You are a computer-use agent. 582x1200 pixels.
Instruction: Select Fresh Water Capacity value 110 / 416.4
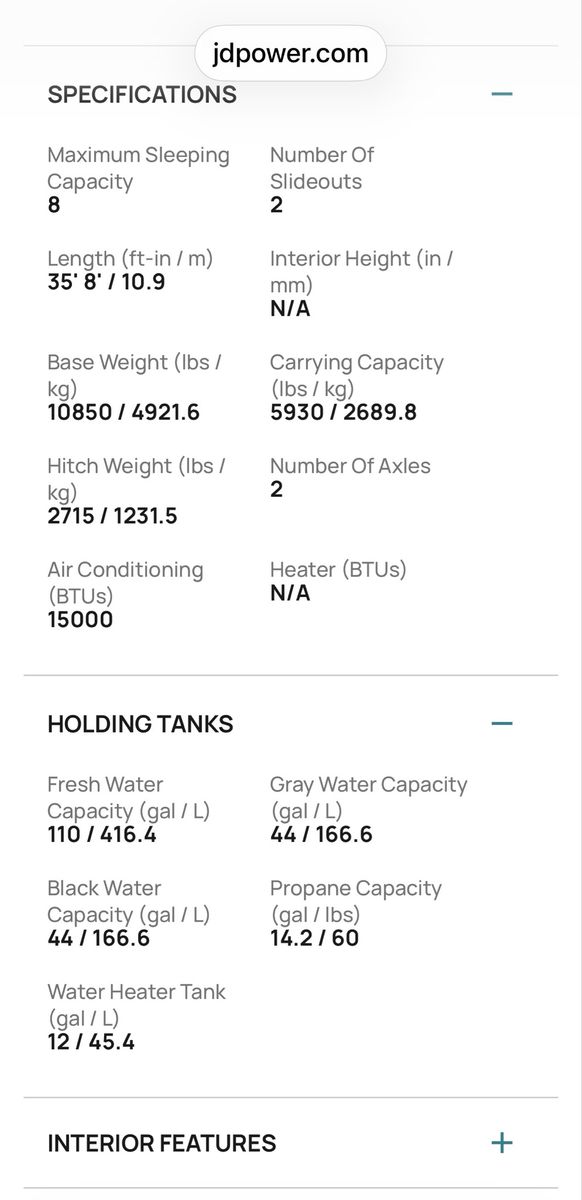point(102,835)
